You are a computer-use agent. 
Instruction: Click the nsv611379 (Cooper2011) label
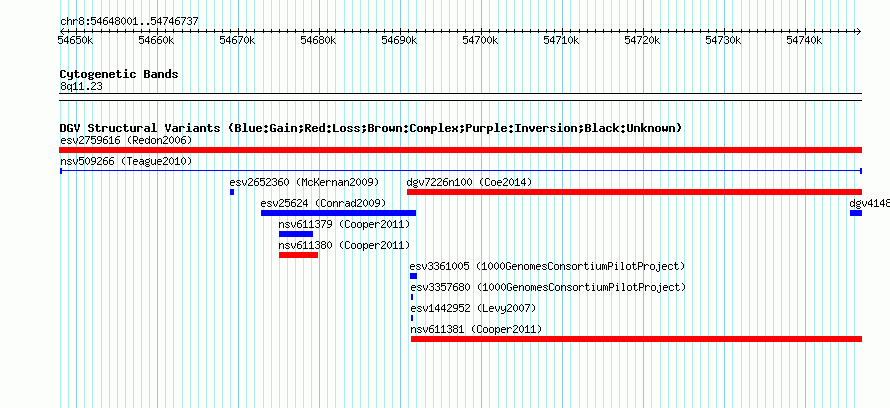pyautogui.click(x=344, y=224)
